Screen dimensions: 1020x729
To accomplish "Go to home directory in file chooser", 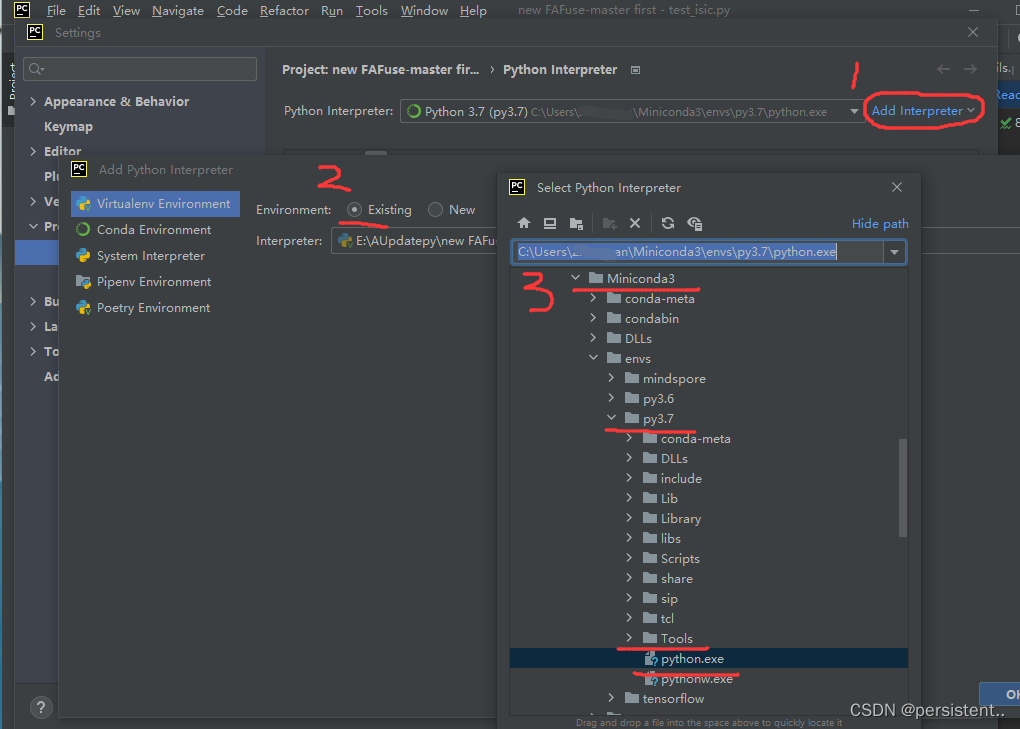I will [x=524, y=223].
